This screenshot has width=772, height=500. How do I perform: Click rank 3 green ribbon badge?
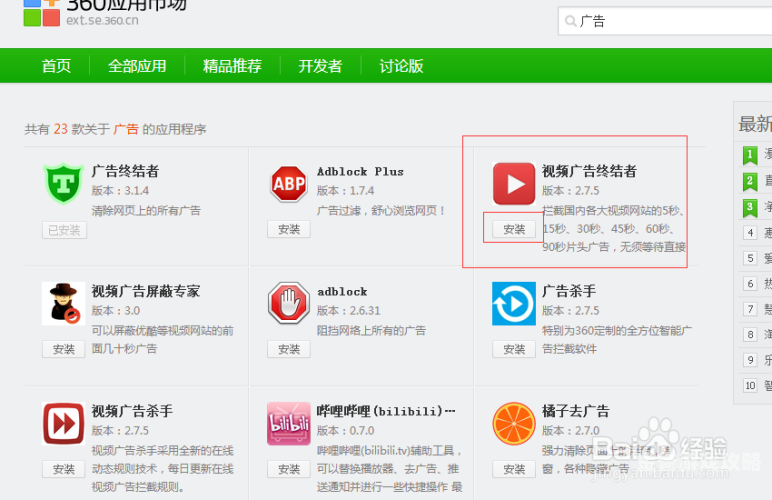pyautogui.click(x=750, y=208)
